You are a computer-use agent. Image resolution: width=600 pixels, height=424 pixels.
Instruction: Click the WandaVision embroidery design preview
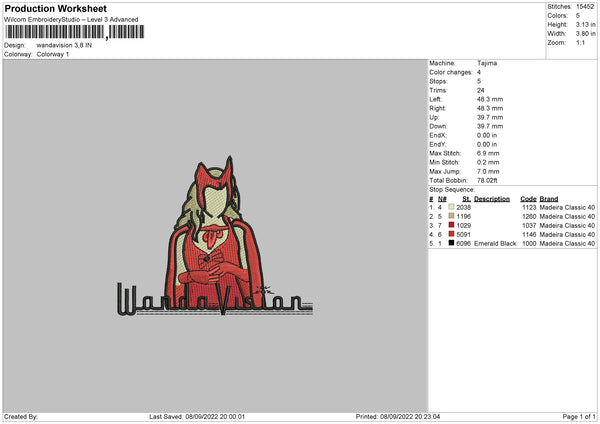pyautogui.click(x=215, y=236)
